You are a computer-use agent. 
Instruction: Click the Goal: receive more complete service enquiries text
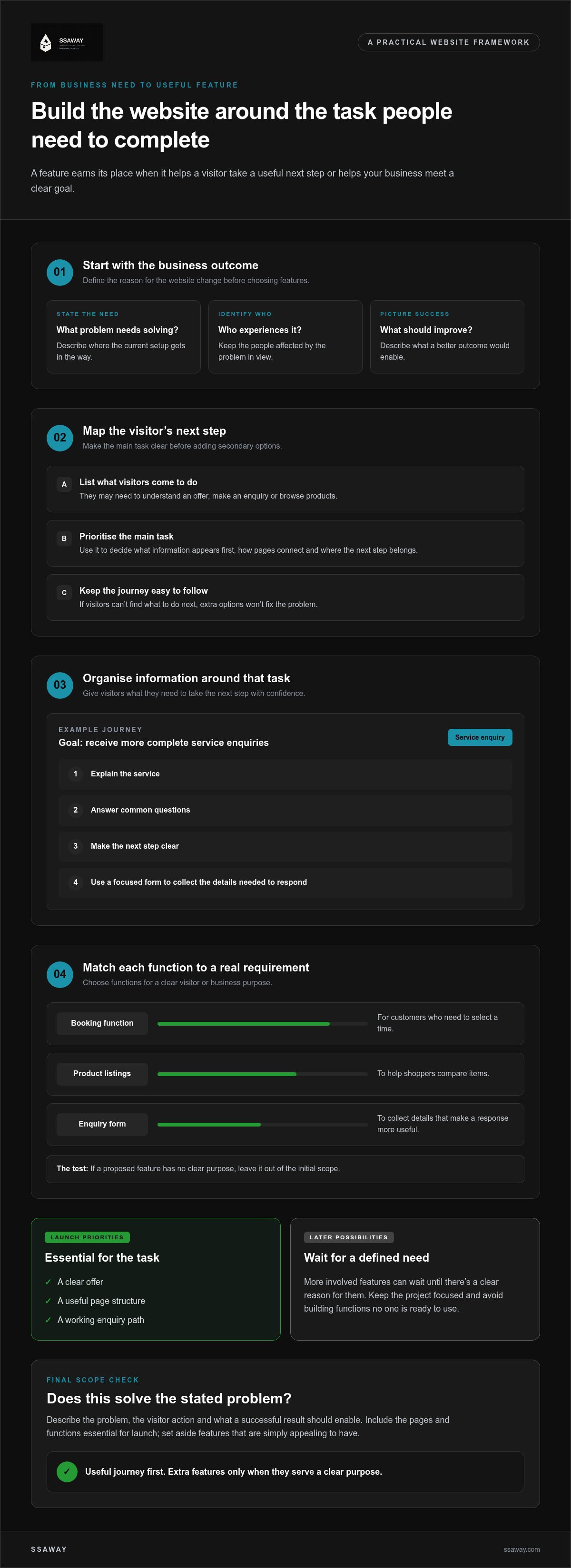pos(164,743)
